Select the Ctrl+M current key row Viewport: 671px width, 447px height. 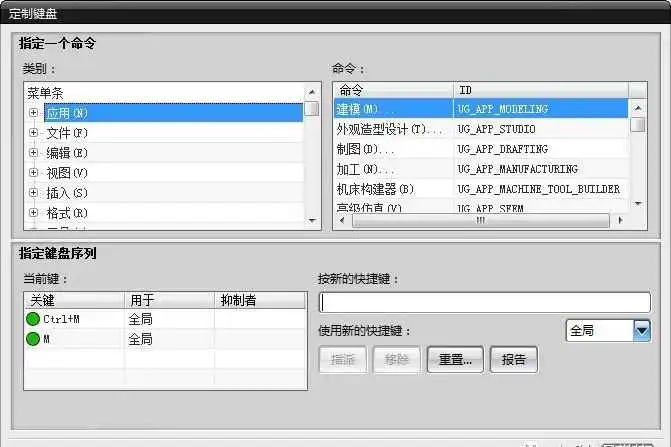tap(165, 319)
